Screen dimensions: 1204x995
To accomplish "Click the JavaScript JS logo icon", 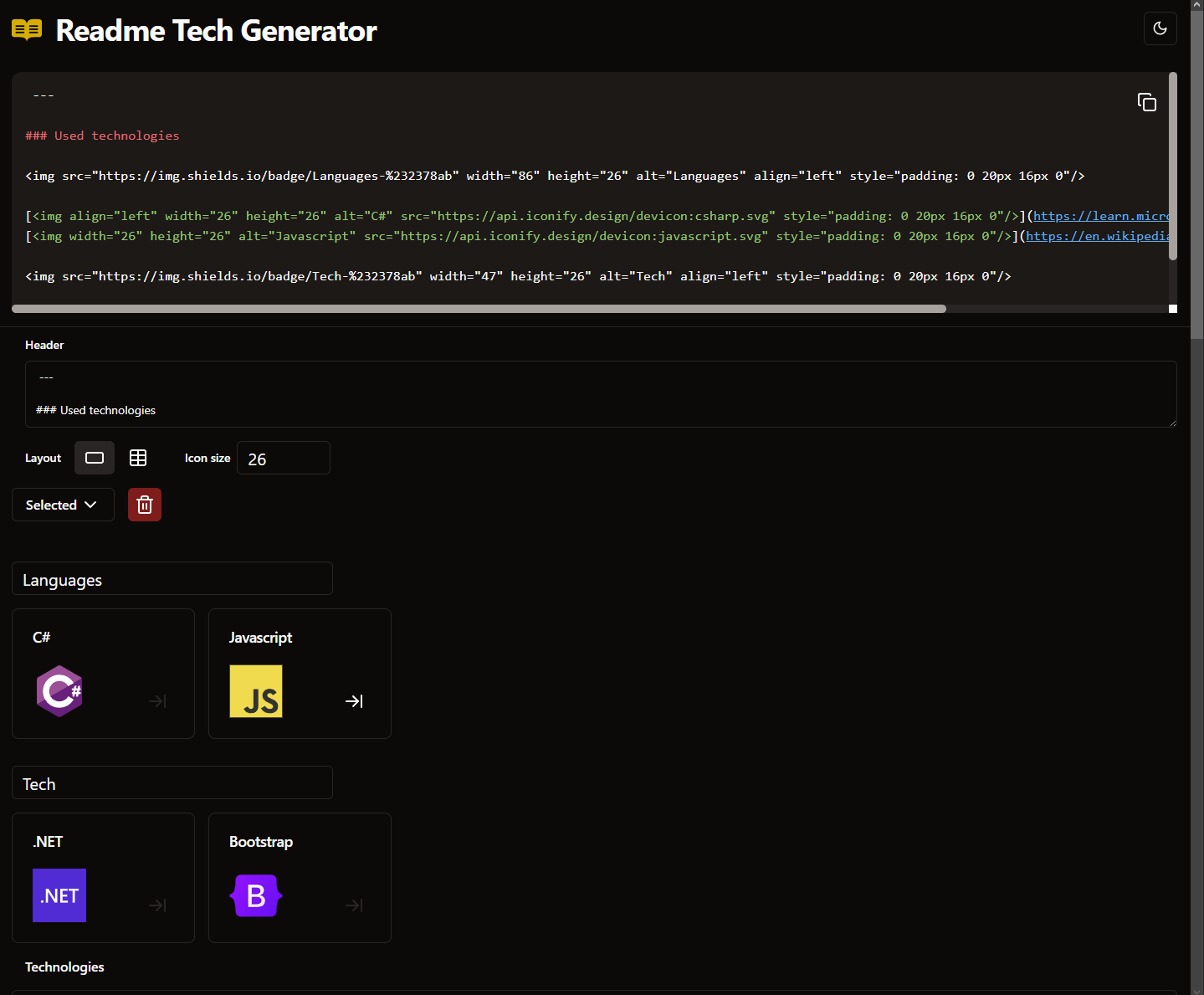I will [256, 691].
